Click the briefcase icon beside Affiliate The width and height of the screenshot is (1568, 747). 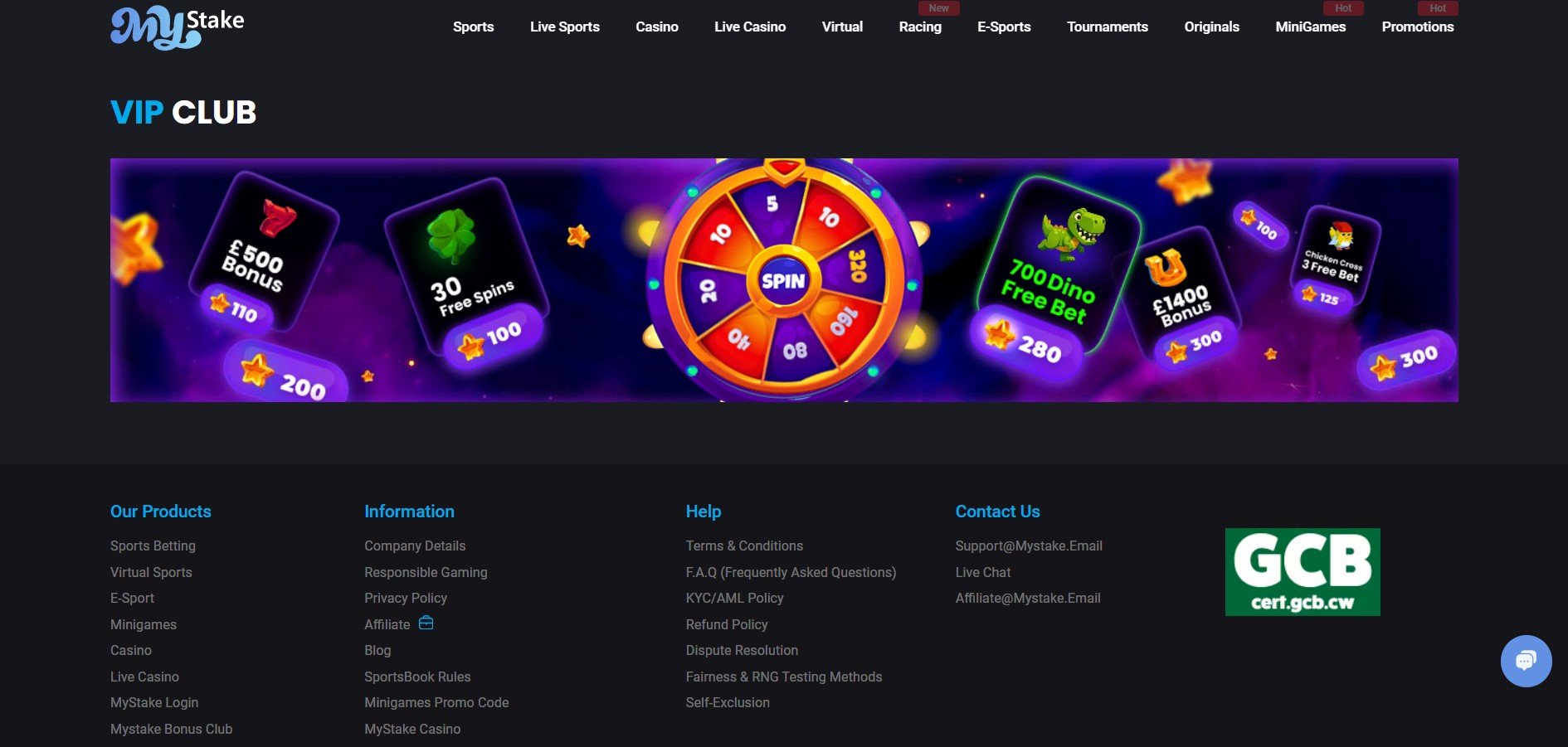[426, 623]
